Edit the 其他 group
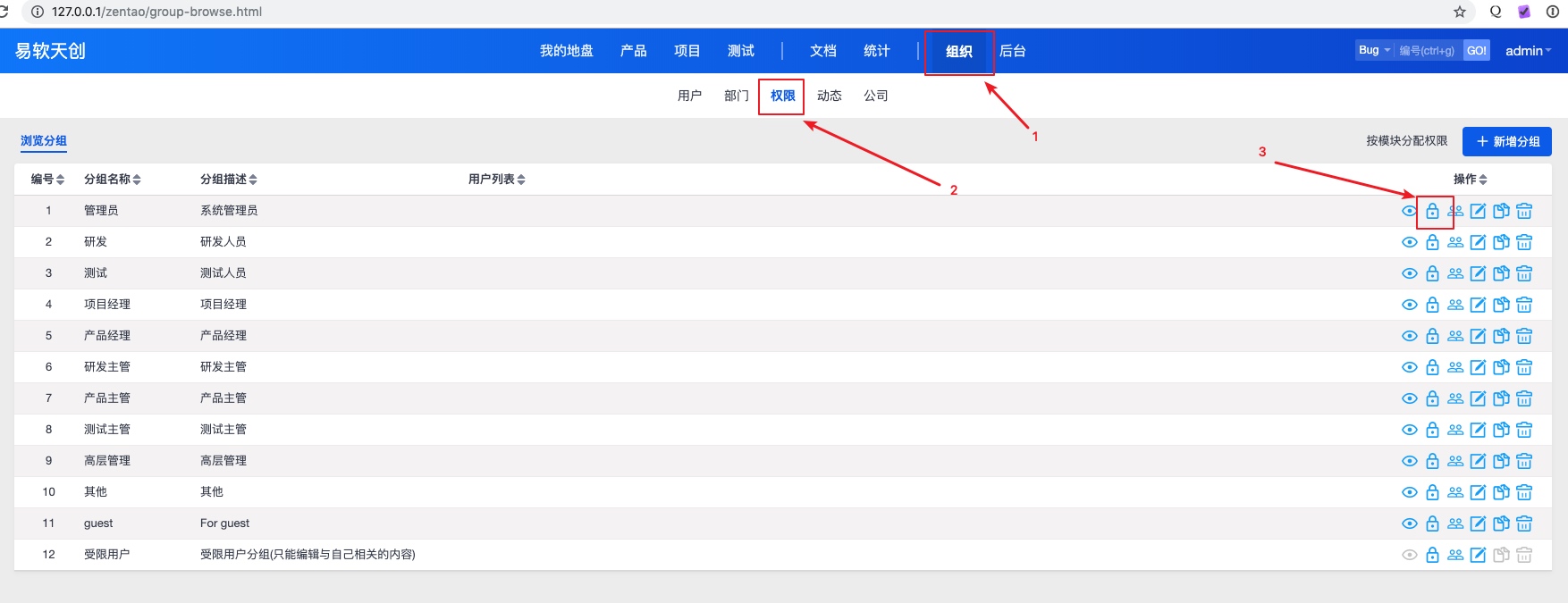The height and width of the screenshot is (603, 1568). pos(1478,492)
